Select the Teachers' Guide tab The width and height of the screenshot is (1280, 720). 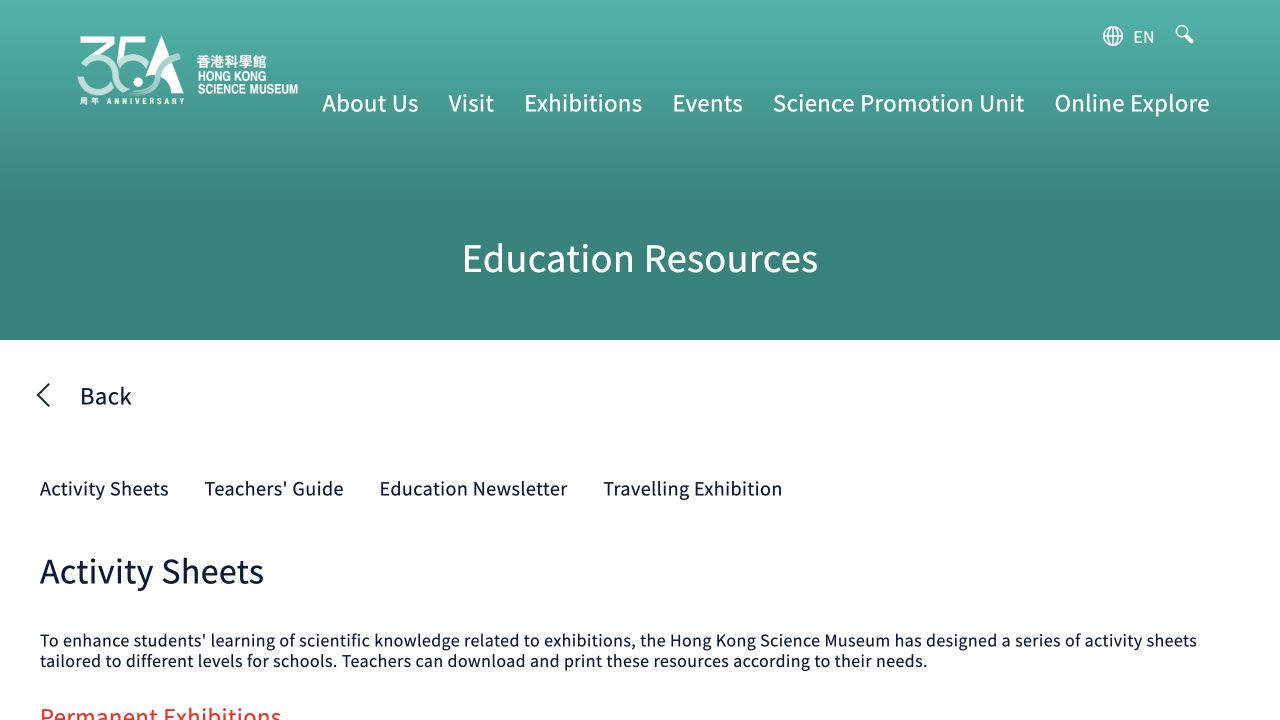pyautogui.click(x=274, y=489)
